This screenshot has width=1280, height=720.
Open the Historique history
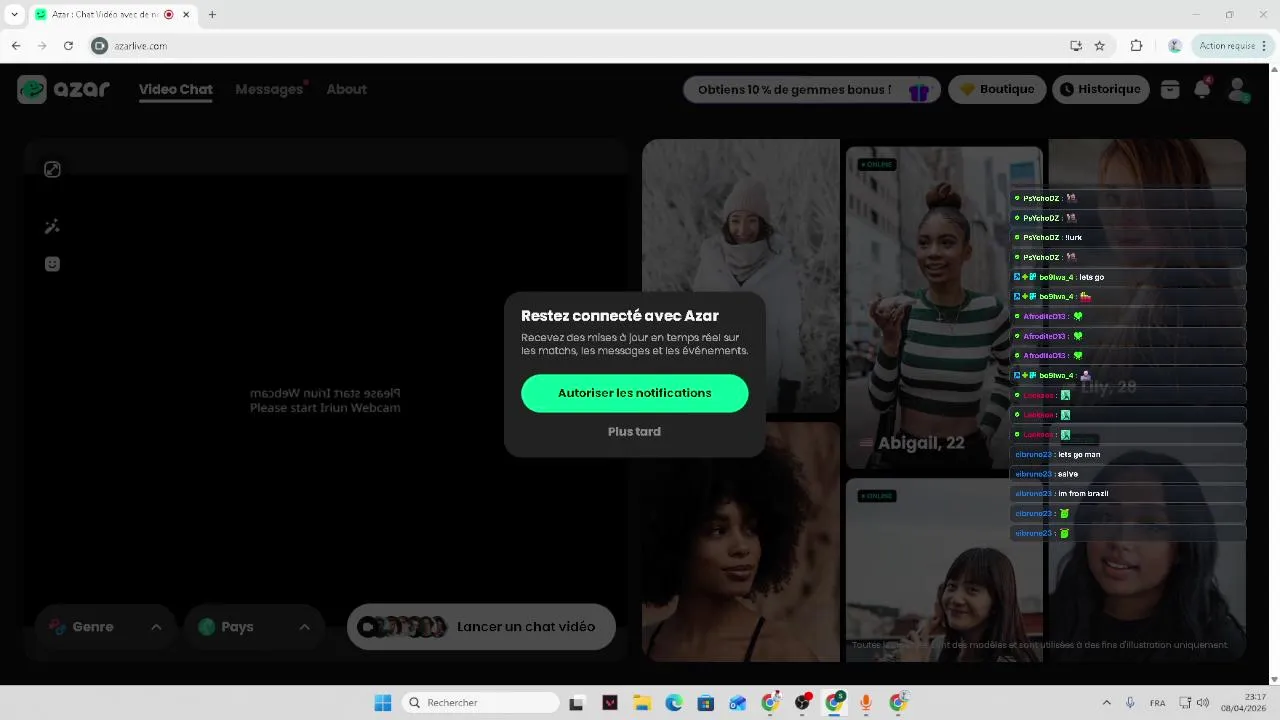pos(1100,89)
